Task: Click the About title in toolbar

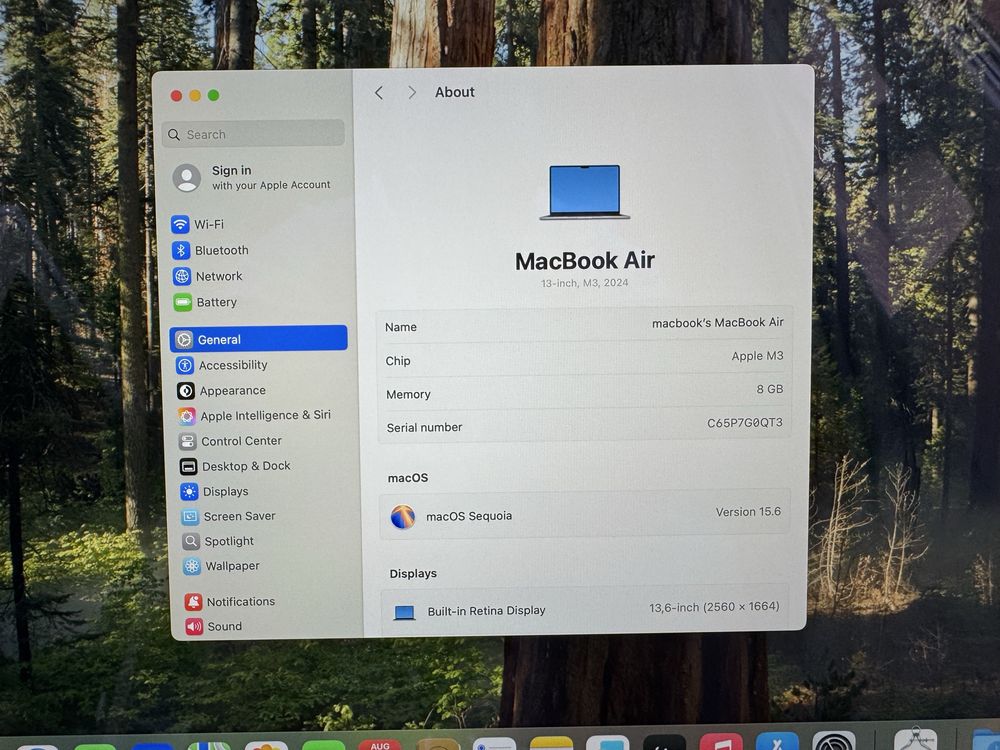Action: click(455, 92)
